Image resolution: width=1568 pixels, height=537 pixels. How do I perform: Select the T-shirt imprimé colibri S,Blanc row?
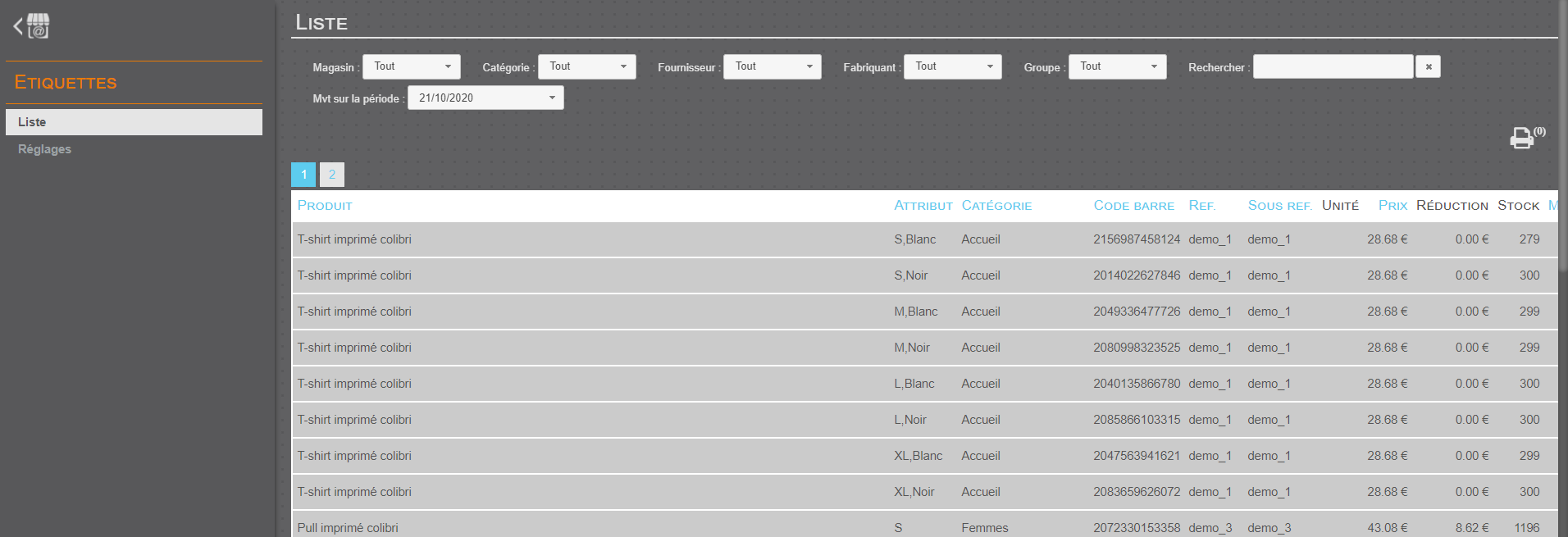(x=924, y=239)
